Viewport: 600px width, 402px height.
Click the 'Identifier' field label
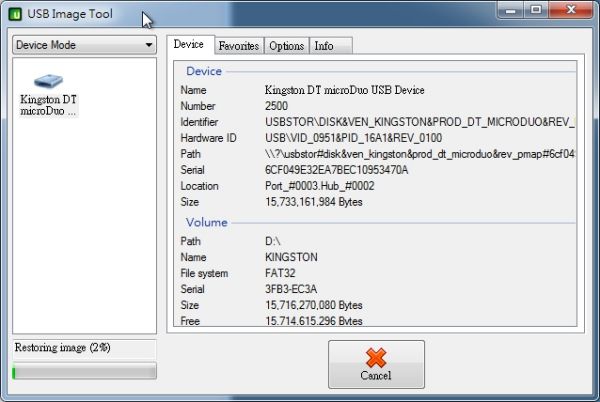(199, 122)
